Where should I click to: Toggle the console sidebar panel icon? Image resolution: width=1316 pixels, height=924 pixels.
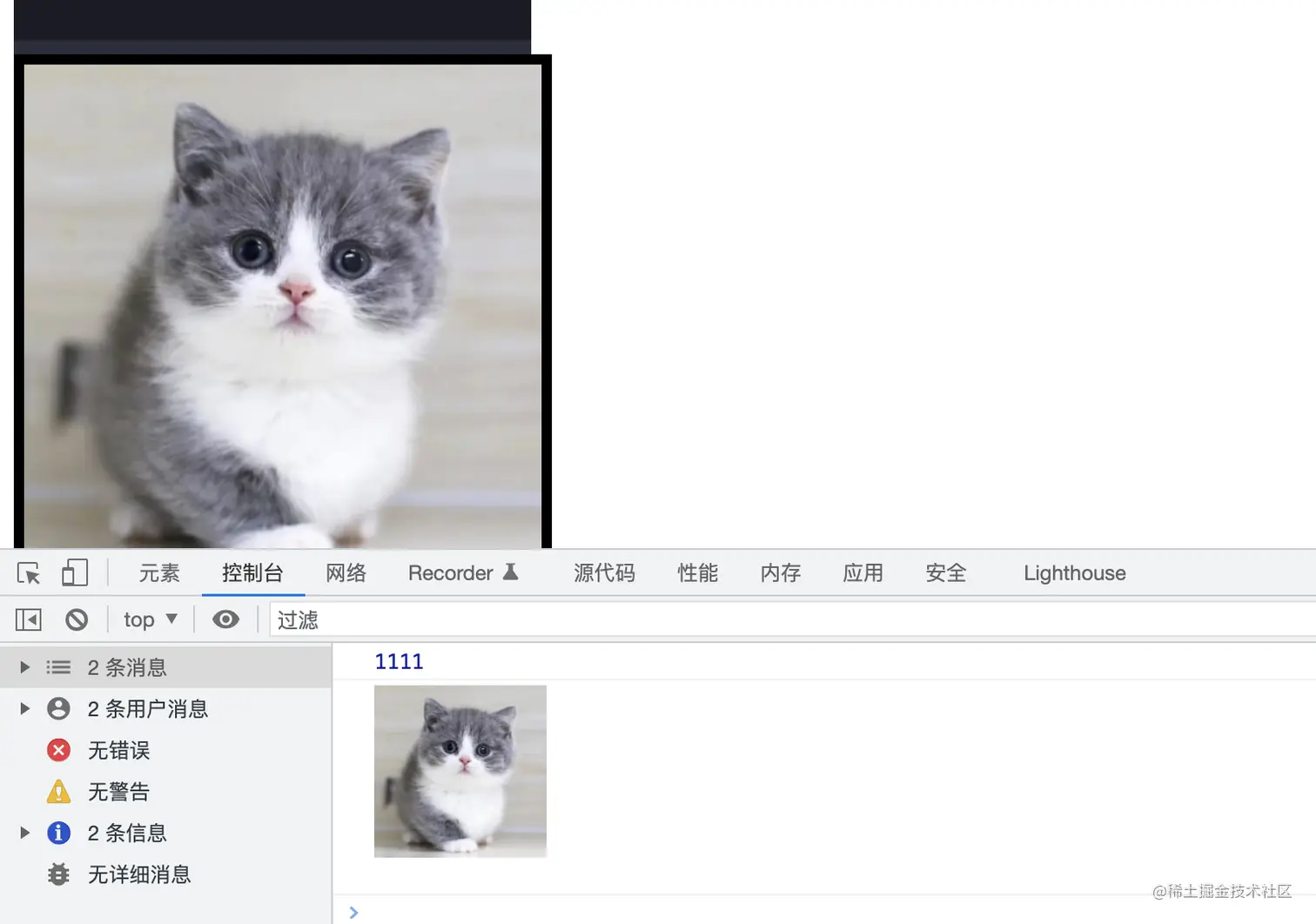[x=28, y=619]
